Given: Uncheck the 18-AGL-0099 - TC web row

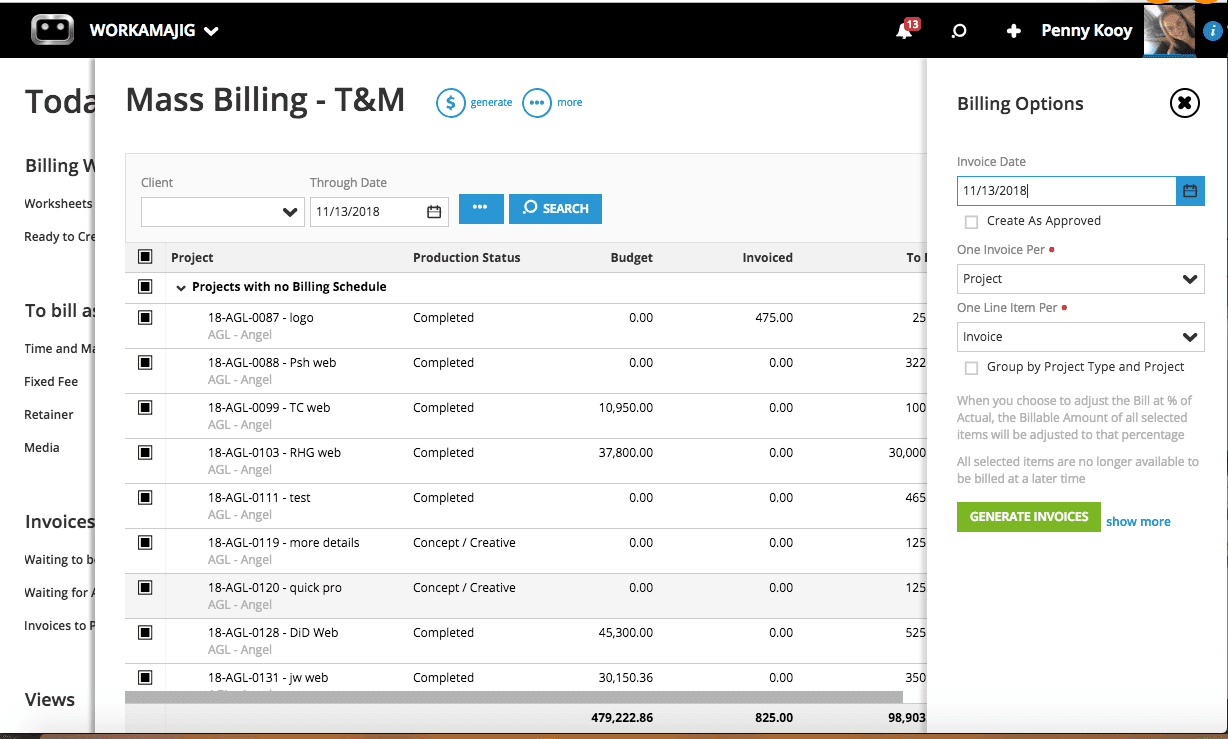Looking at the screenshot, I should click(x=145, y=407).
